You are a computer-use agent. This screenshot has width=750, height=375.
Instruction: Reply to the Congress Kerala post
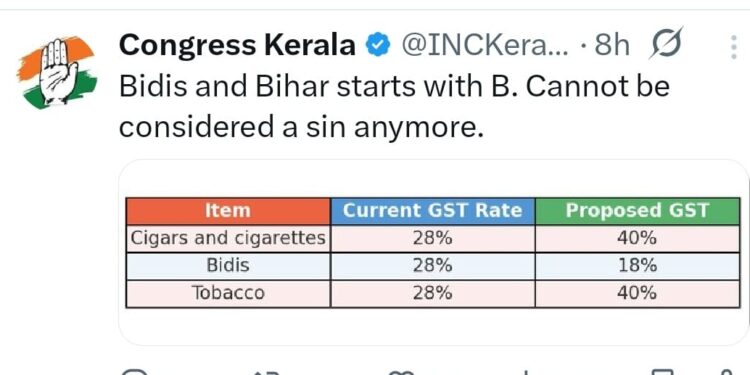pyautogui.click(x=133, y=372)
